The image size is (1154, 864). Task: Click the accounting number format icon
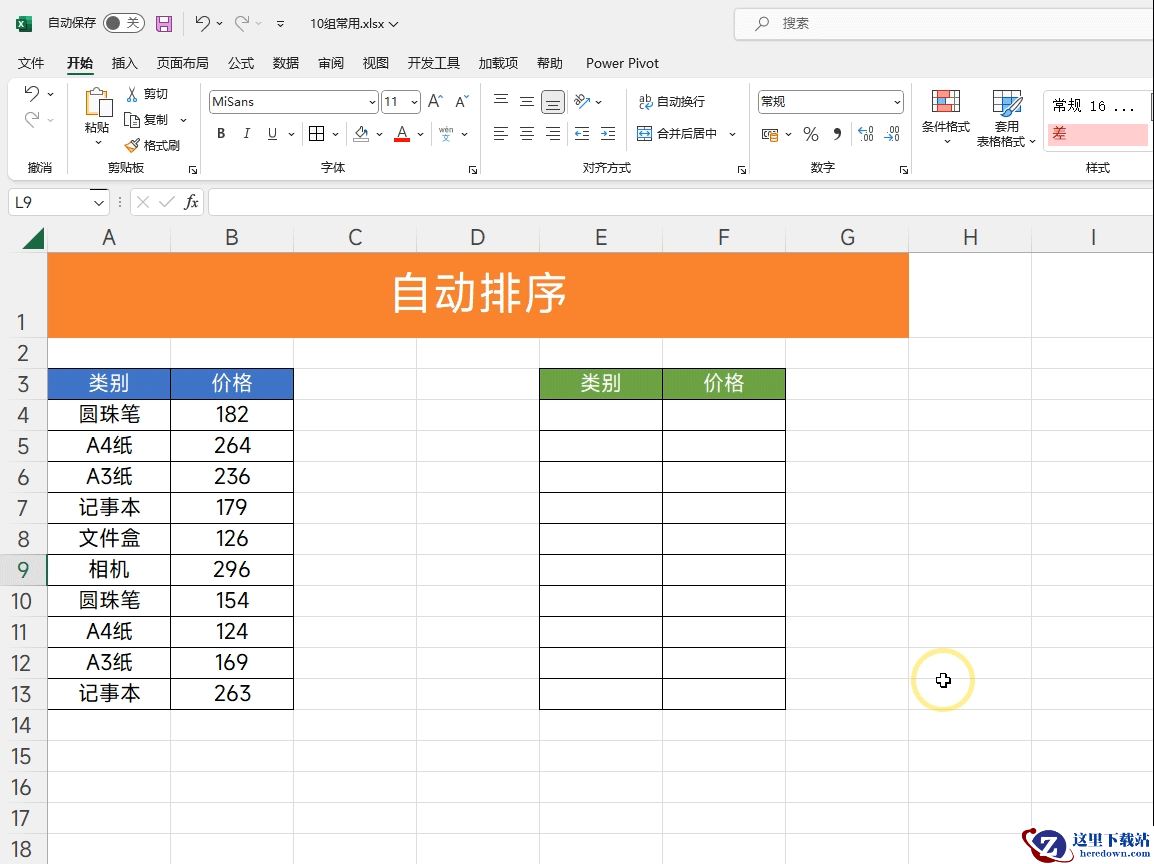[770, 134]
